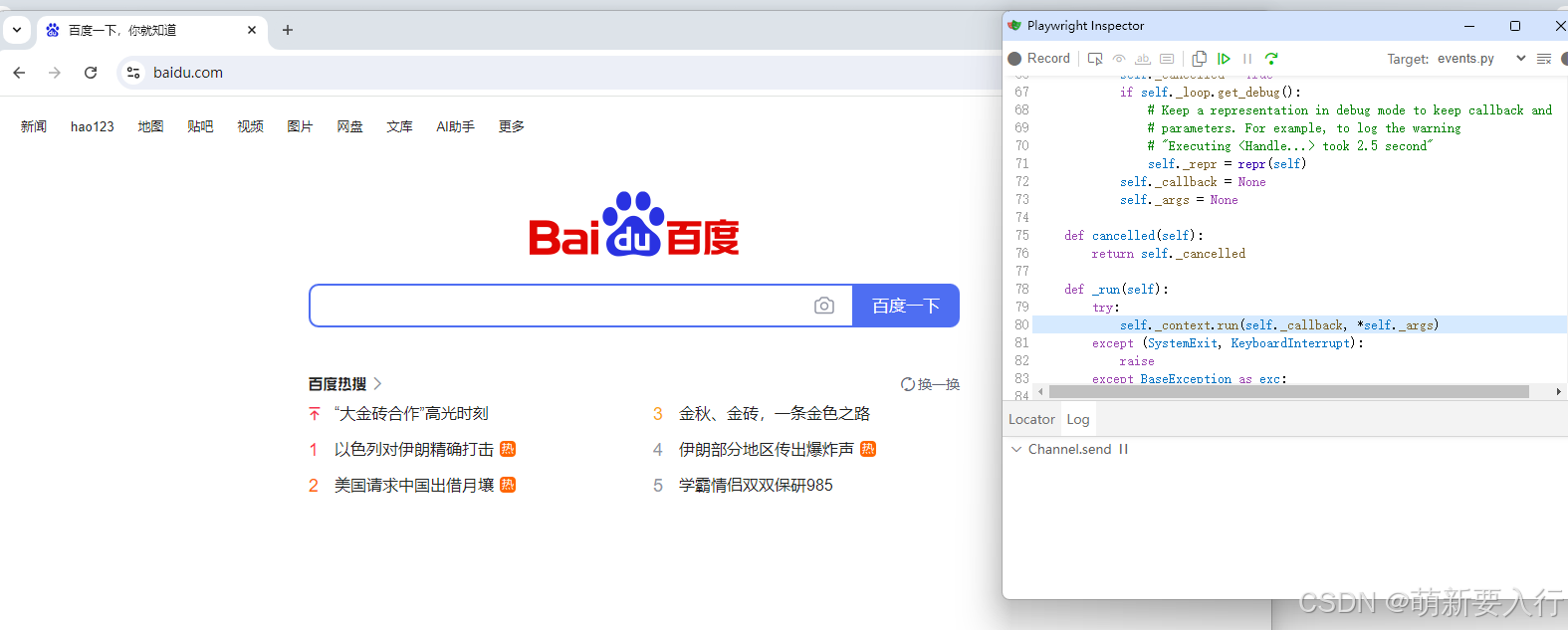The height and width of the screenshot is (630, 1568).
Task: Open the hao123 link
Action: (93, 126)
